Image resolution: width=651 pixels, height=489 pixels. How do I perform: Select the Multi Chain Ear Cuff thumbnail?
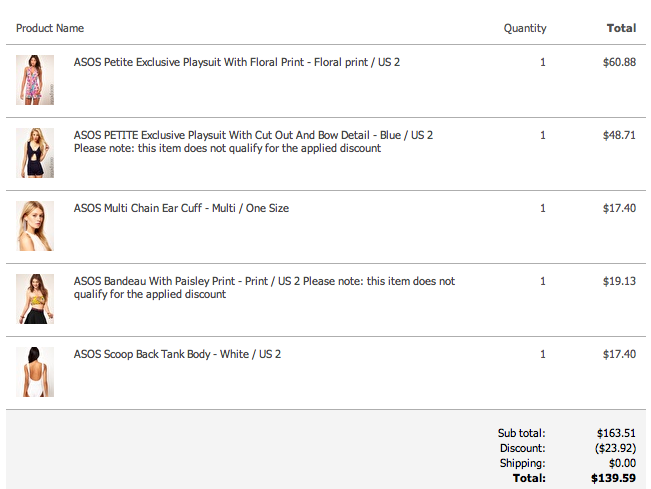coord(35,226)
